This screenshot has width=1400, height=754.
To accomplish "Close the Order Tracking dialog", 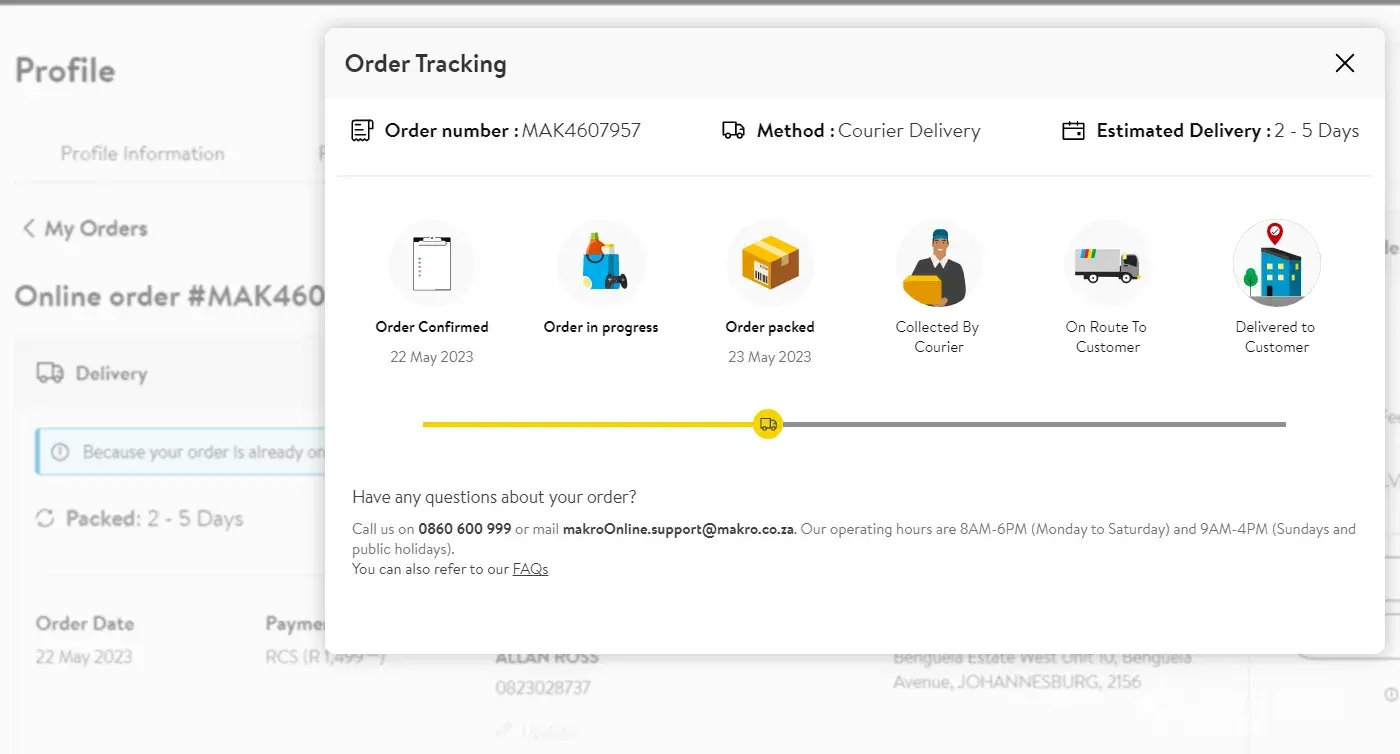I will coord(1345,64).
